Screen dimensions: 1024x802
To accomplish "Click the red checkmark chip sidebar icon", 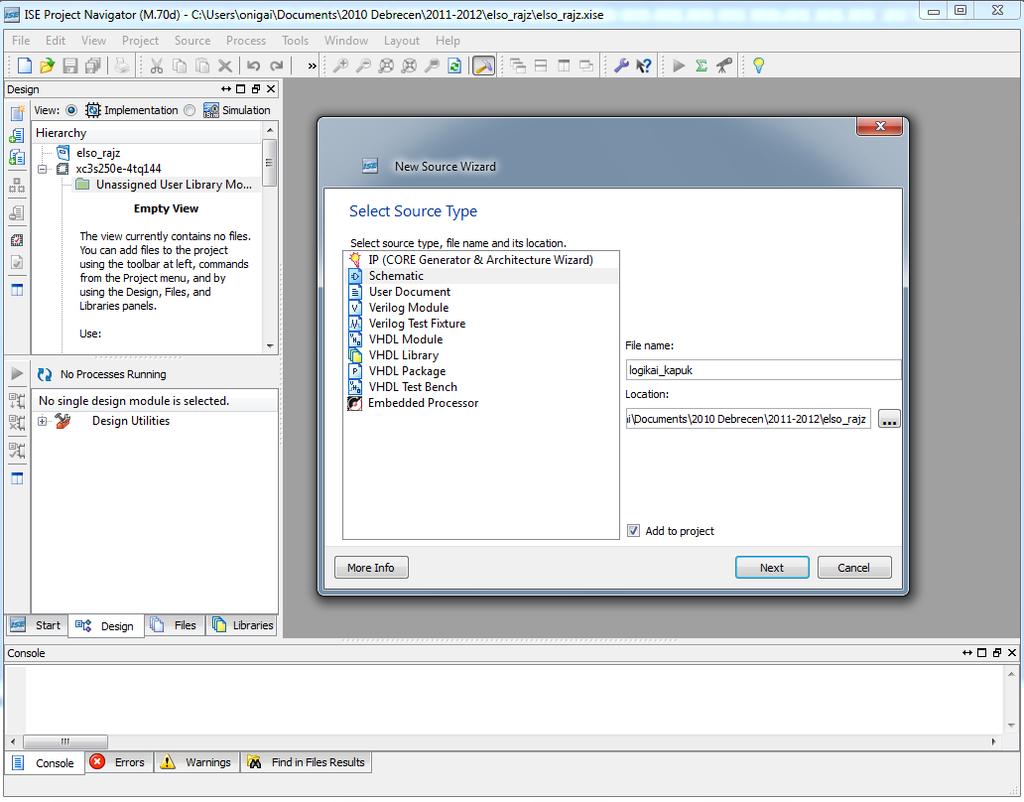I will tap(17, 240).
